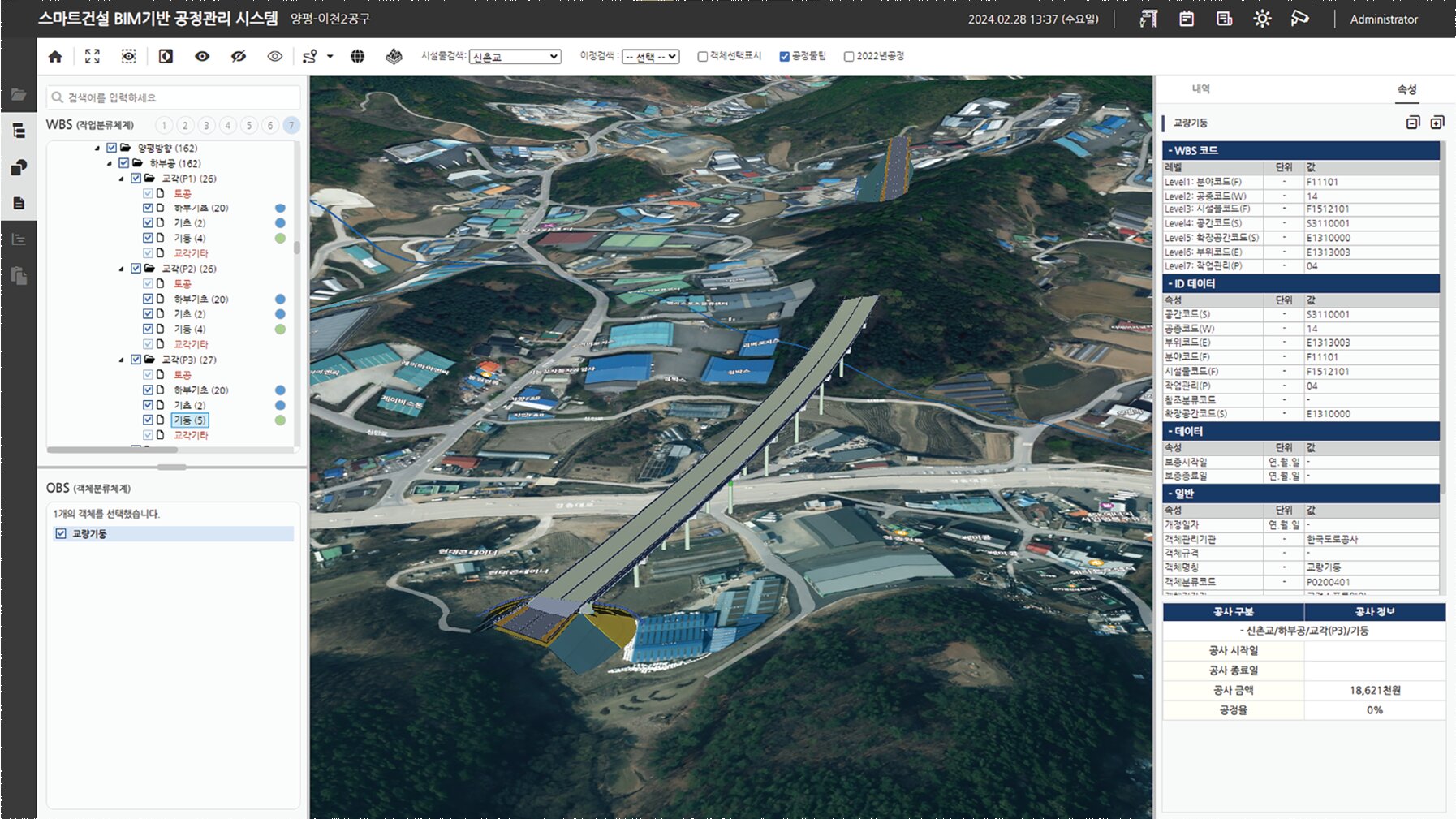
Task: Switch to the 내역 tab
Action: pyautogui.click(x=1202, y=89)
